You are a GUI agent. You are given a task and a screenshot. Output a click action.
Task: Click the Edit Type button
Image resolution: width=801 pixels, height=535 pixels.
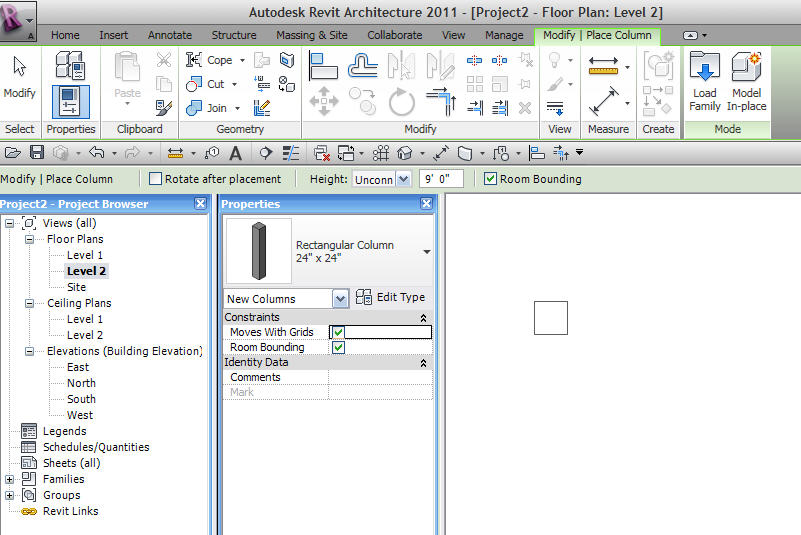[391, 298]
